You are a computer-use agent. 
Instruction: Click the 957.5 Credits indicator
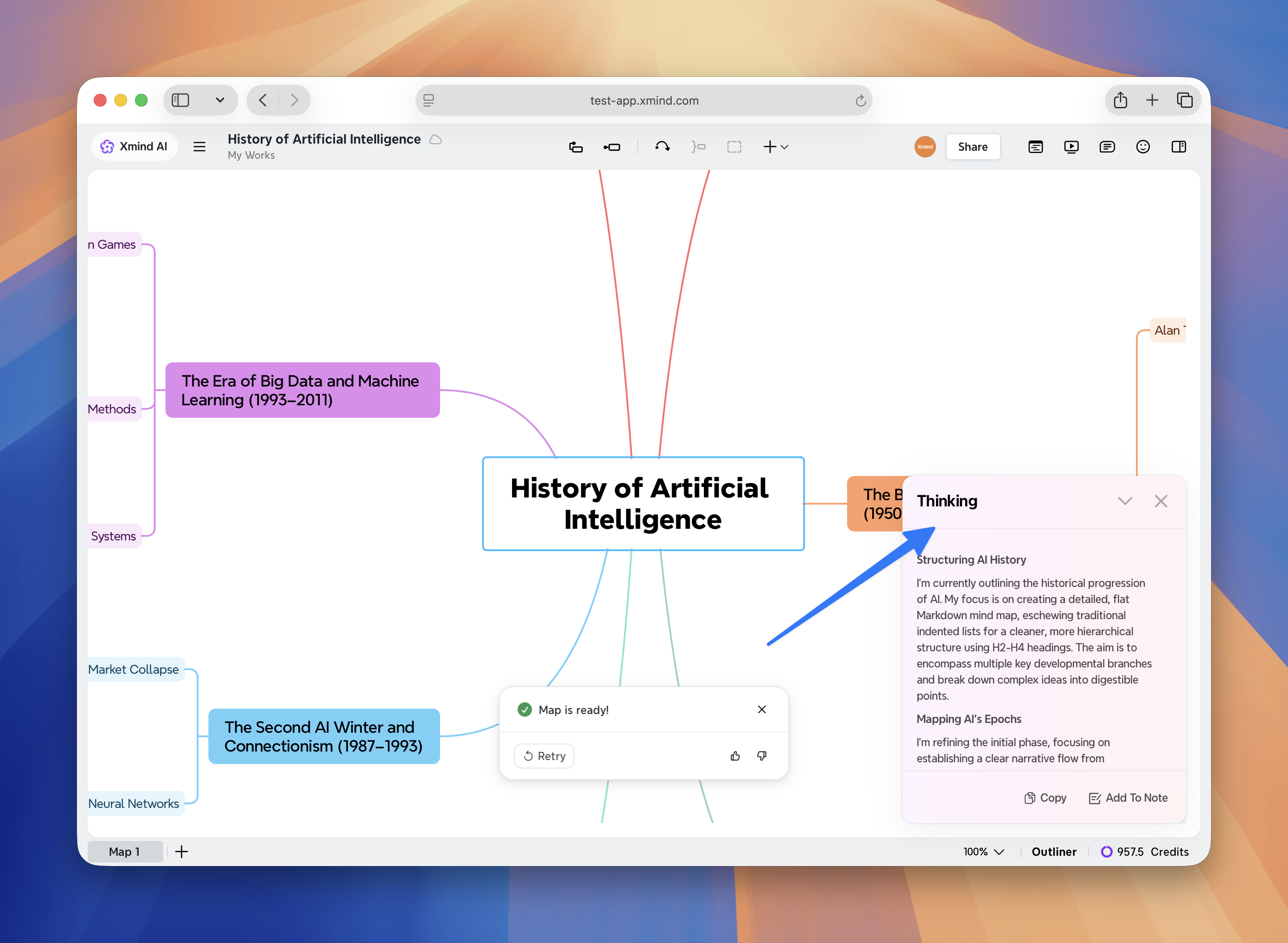1145,852
